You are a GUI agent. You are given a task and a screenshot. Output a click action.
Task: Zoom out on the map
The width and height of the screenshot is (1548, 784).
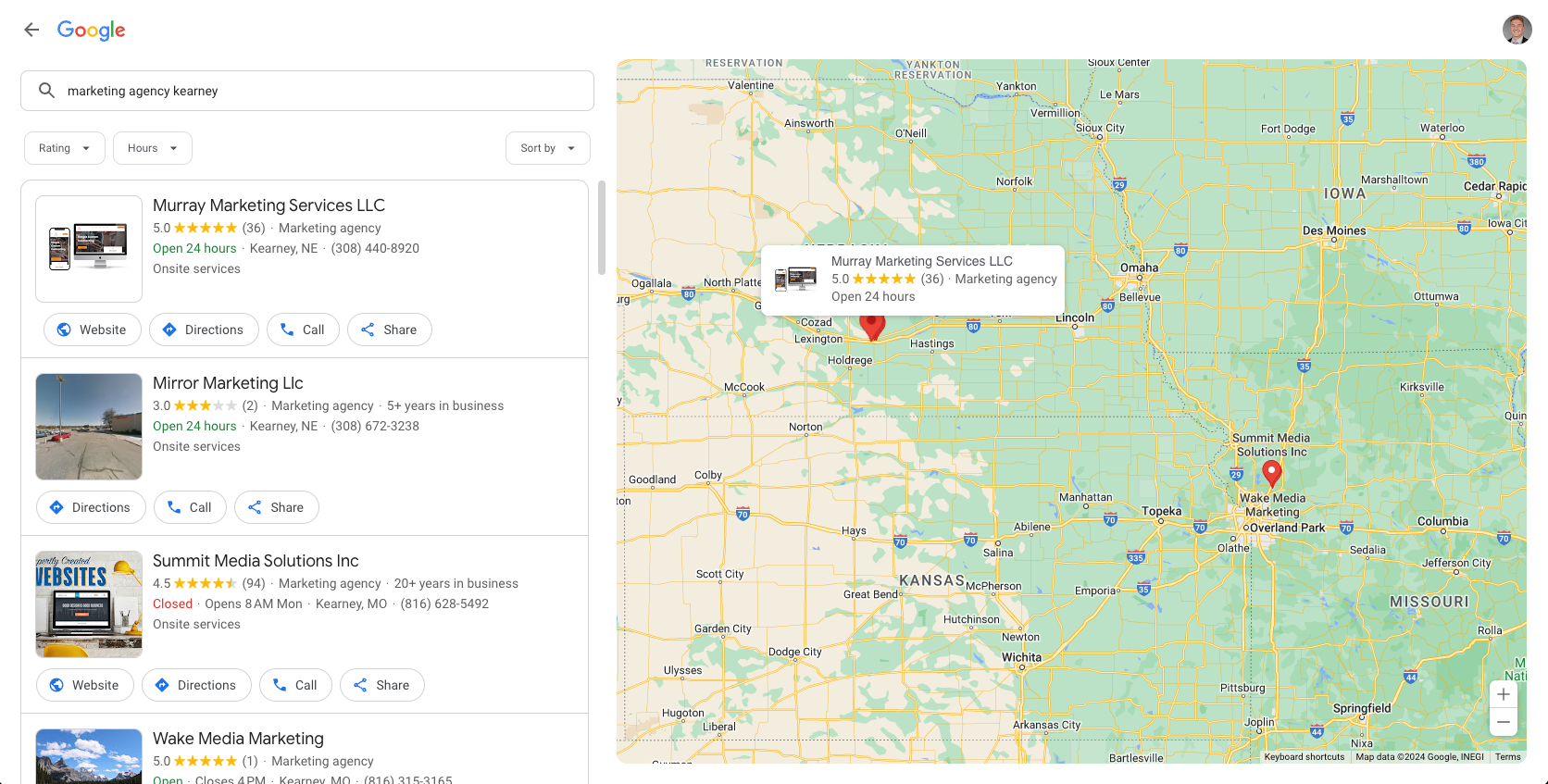[1504, 722]
